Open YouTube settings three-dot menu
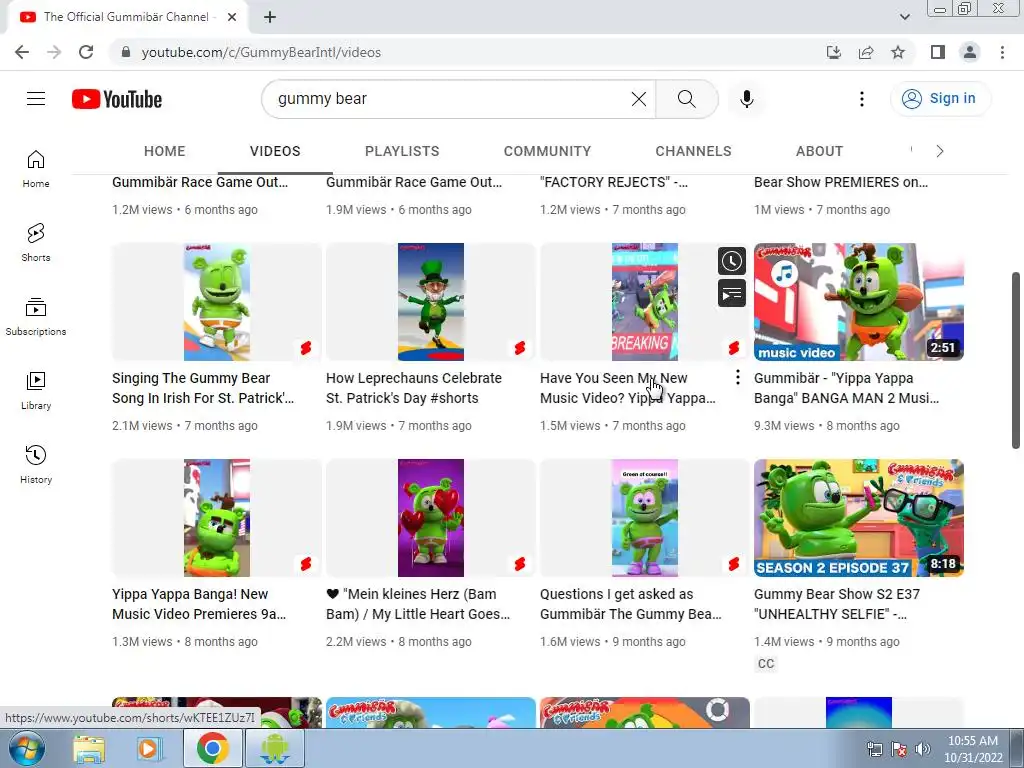The height and width of the screenshot is (768, 1024). pos(861,99)
